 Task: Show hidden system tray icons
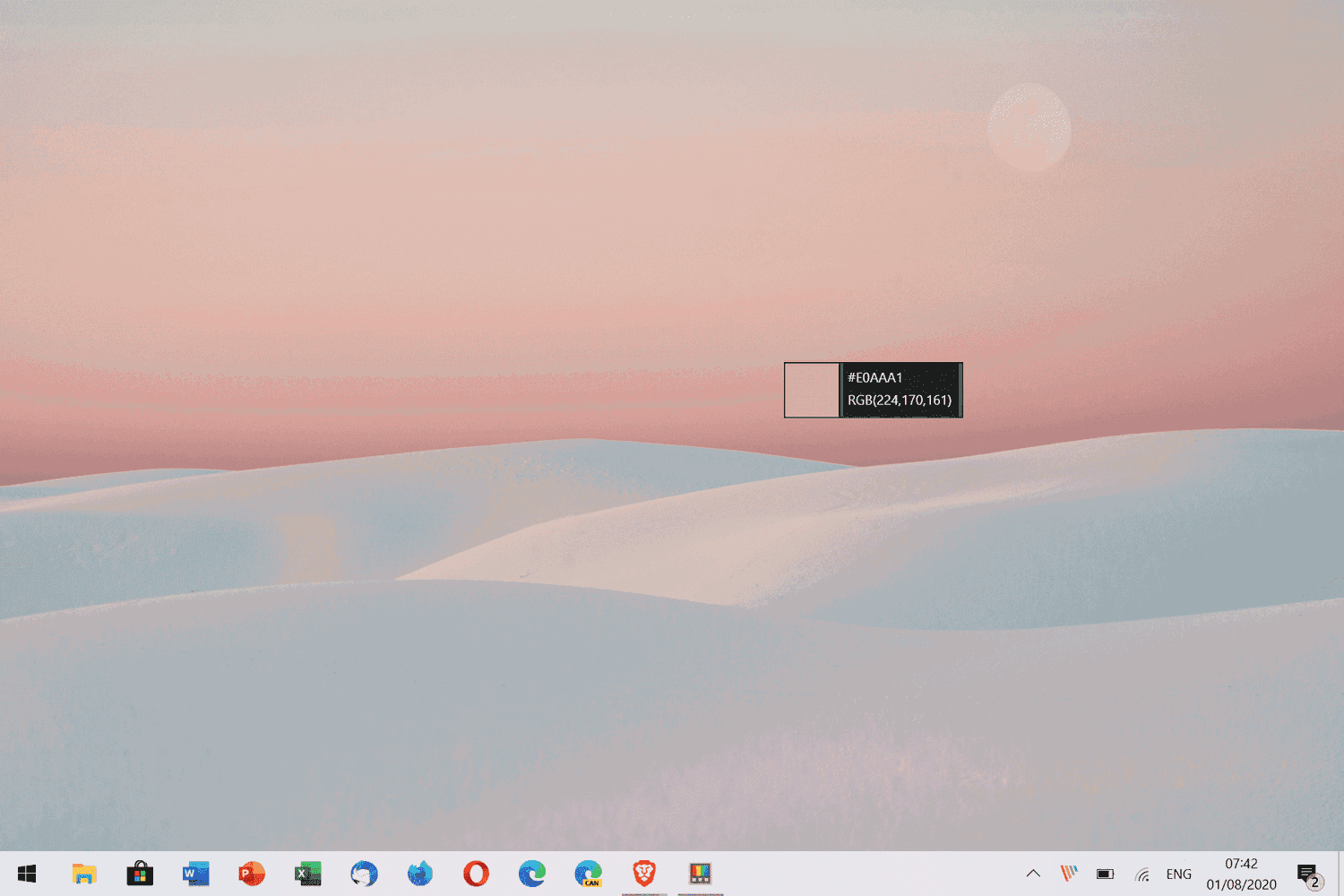click(1033, 874)
